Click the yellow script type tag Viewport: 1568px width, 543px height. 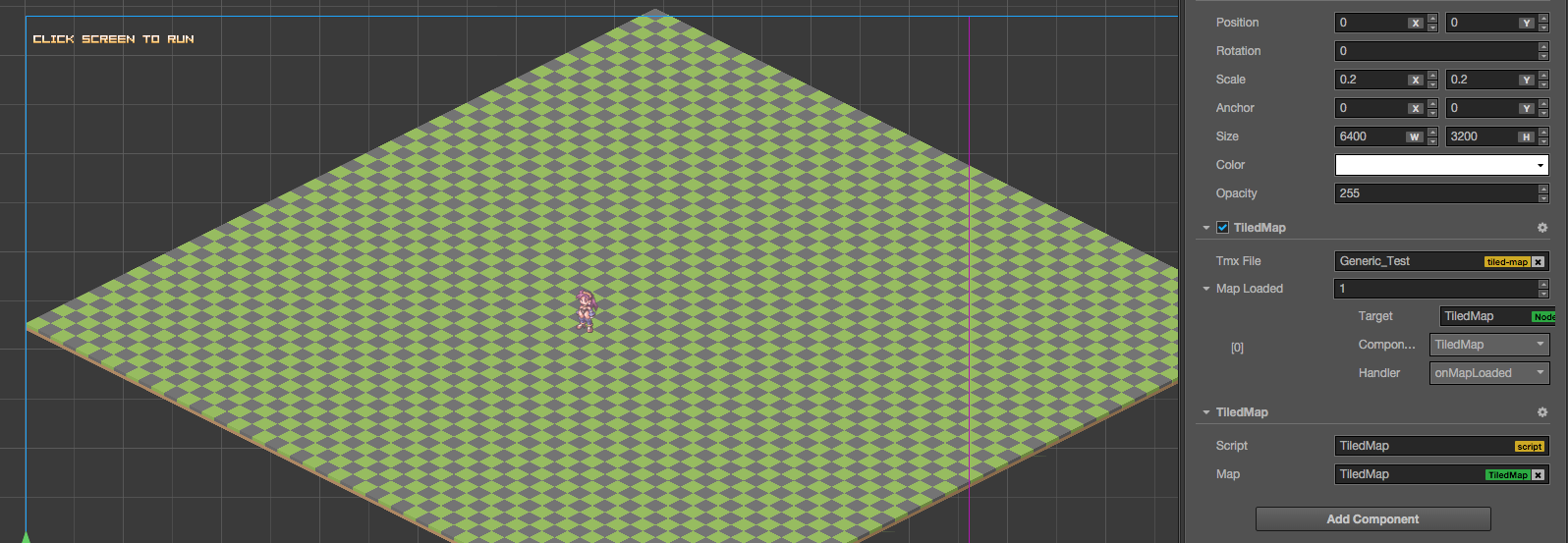click(x=1530, y=447)
